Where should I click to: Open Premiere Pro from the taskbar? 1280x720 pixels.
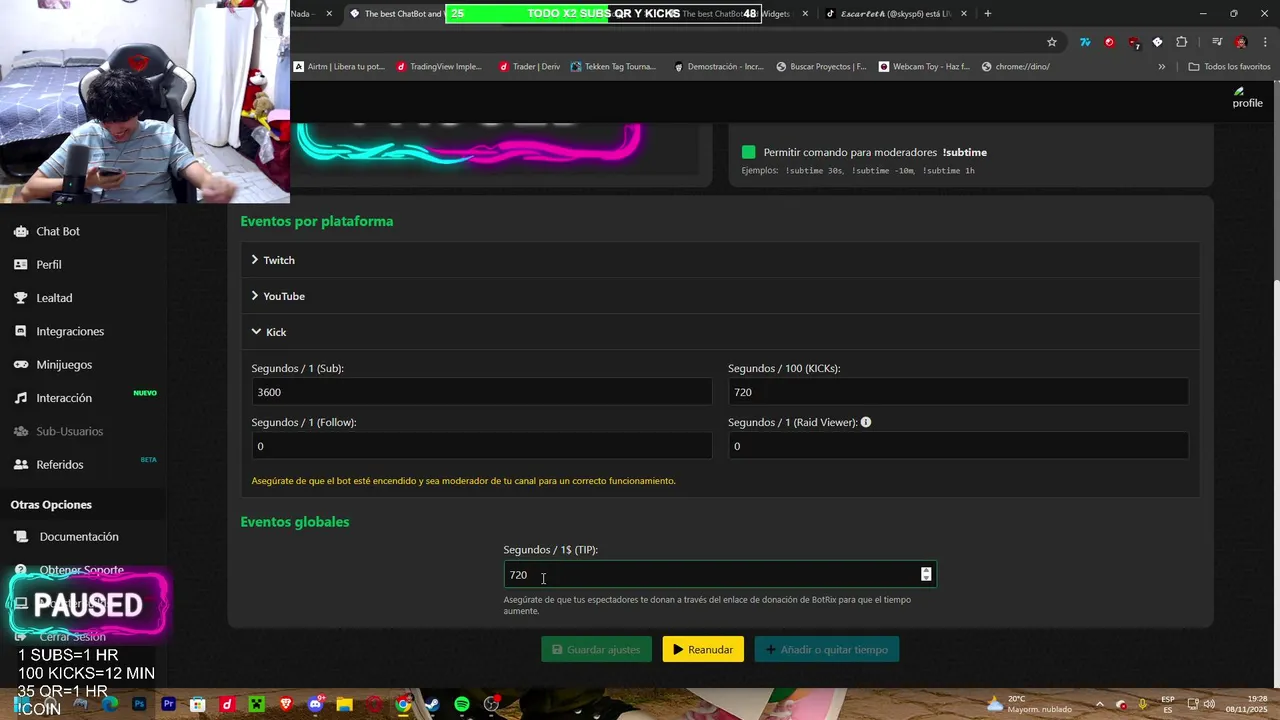pos(168,704)
